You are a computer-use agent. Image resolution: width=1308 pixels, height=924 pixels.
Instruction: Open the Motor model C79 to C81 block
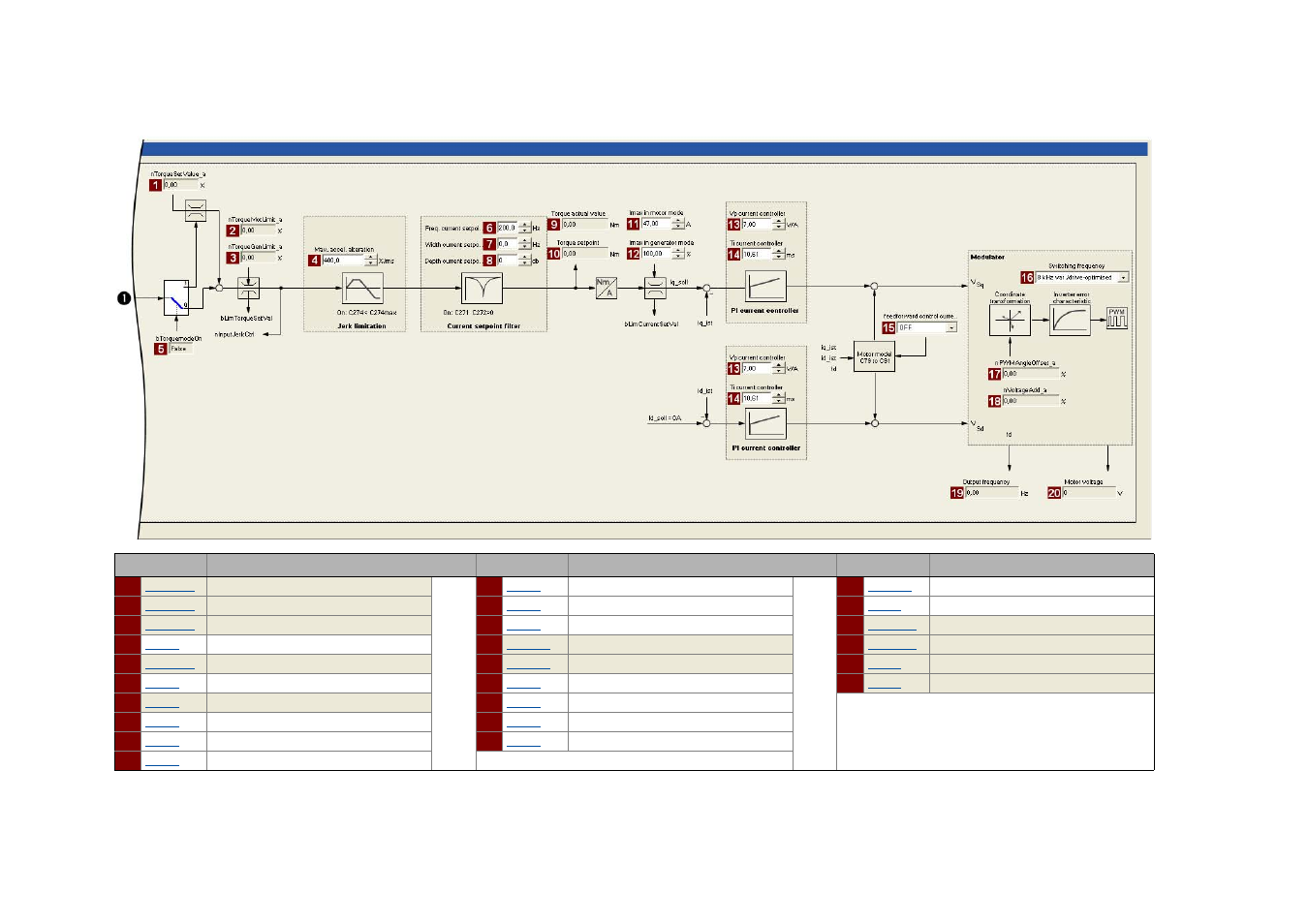pyautogui.click(x=874, y=356)
